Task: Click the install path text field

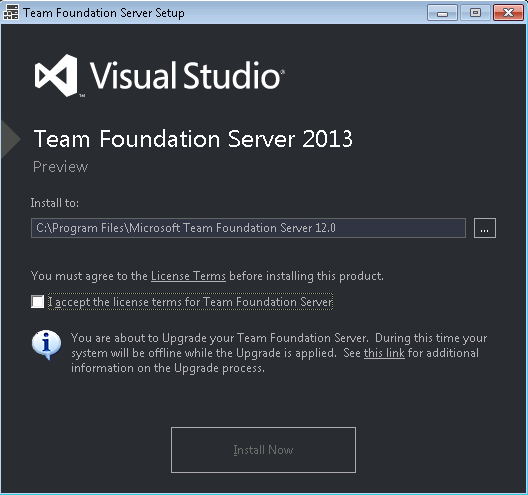Action: coord(248,228)
